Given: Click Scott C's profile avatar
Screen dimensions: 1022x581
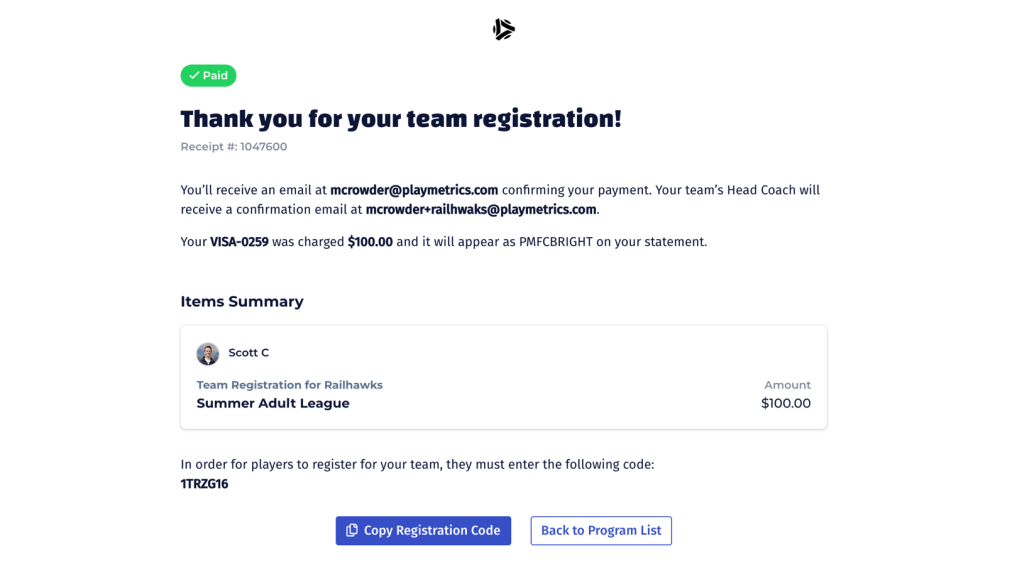Looking at the screenshot, I should tap(208, 353).
